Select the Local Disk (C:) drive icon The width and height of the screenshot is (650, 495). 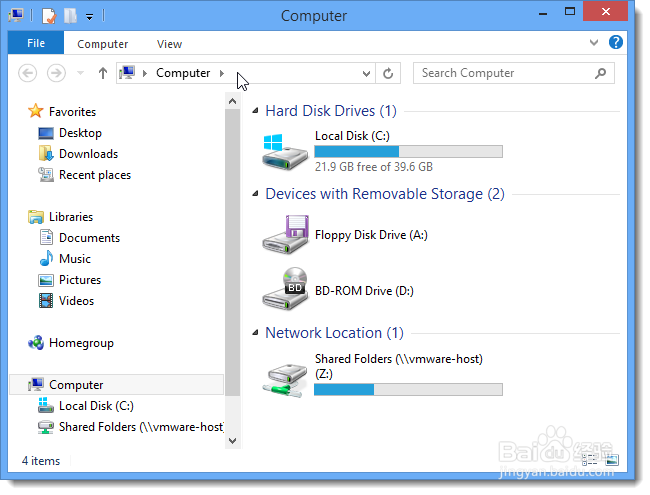(285, 152)
